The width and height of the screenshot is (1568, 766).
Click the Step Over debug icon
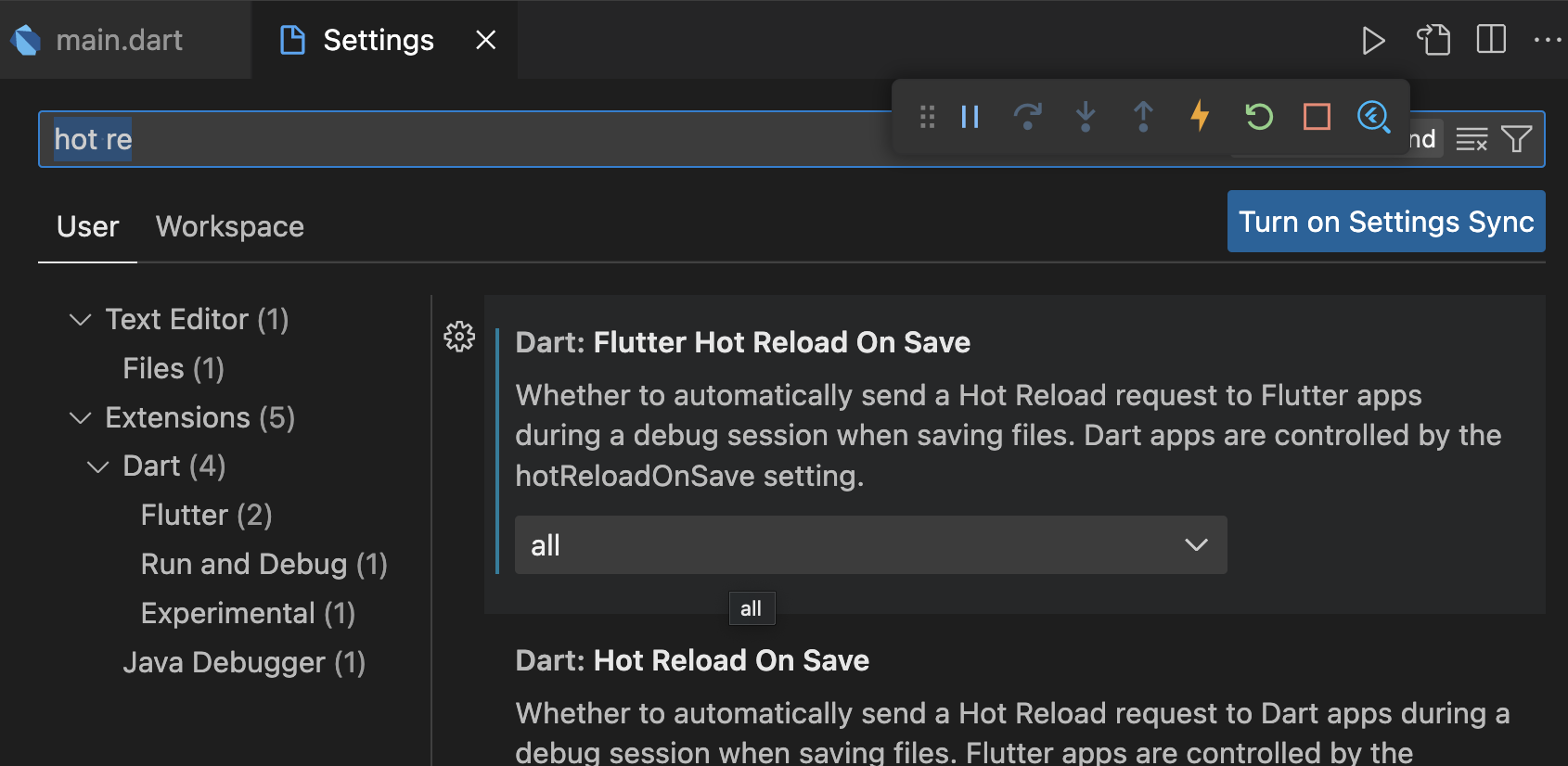pyautogui.click(x=1027, y=117)
